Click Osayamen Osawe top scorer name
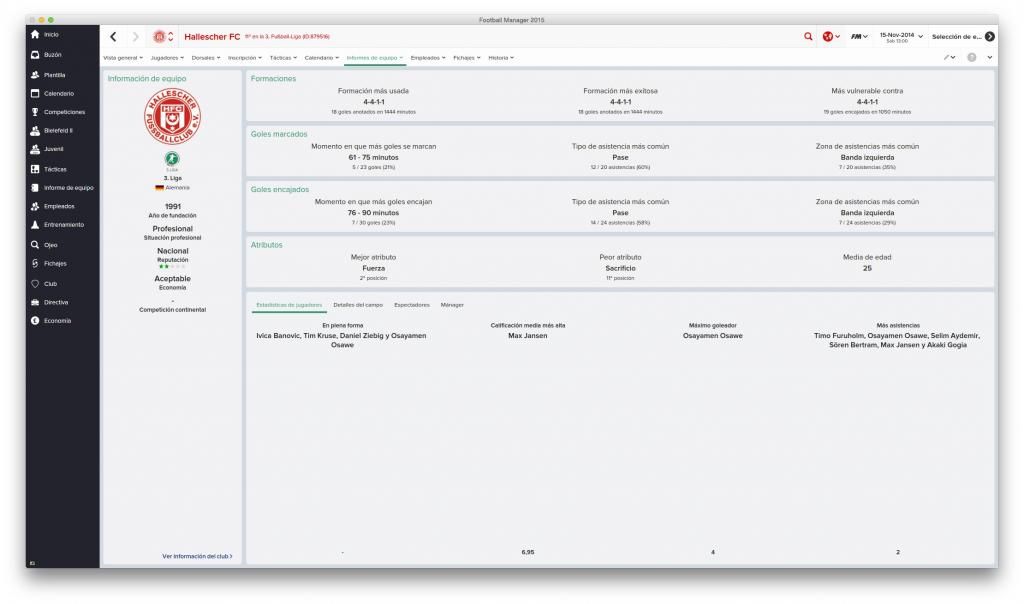This screenshot has height=604, width=1024. point(712,336)
